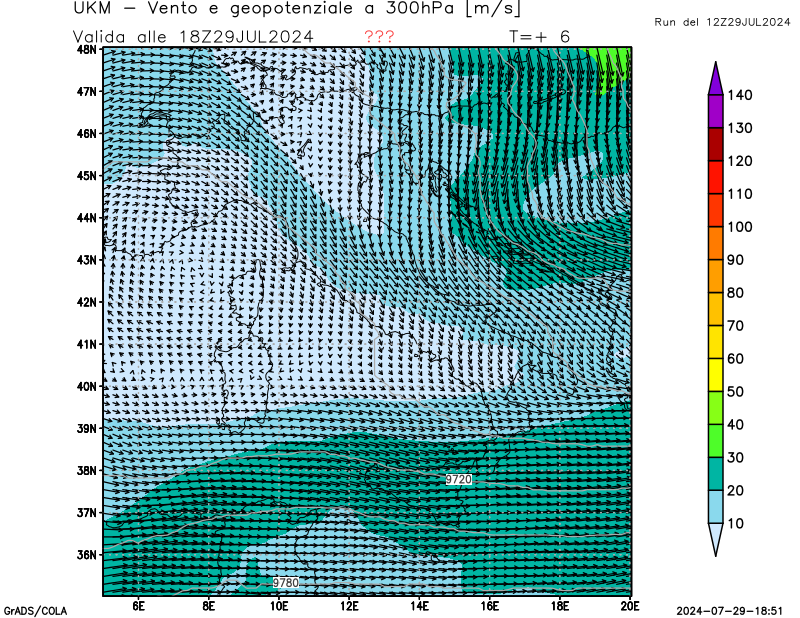Select the bright green 40–50 legend swatch
The width and height of the screenshot is (800, 618).
click(x=716, y=408)
